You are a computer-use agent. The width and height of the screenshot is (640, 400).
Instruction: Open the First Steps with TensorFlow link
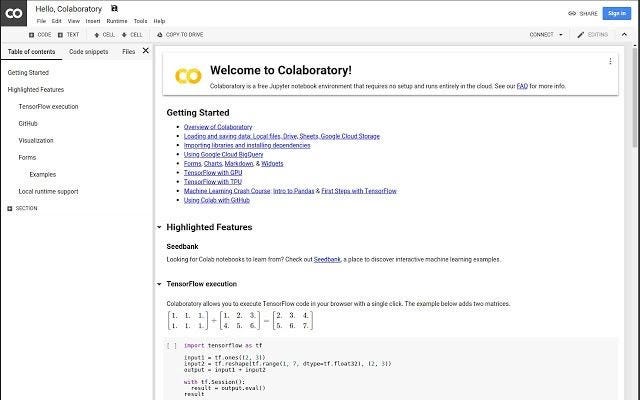[359, 191]
